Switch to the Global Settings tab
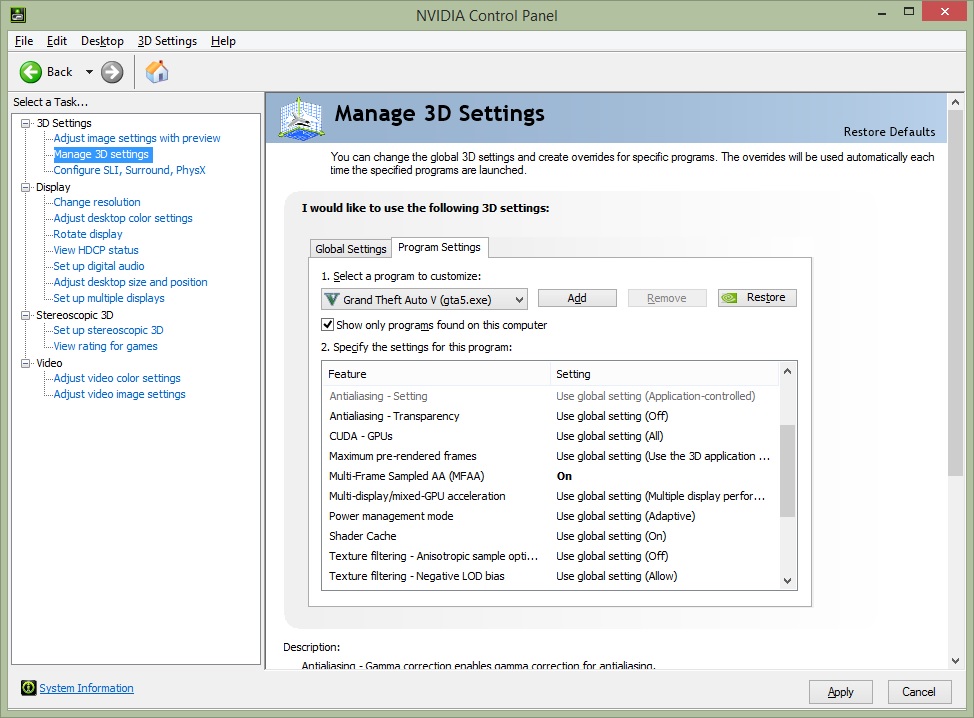The width and height of the screenshot is (974, 718). [350, 248]
